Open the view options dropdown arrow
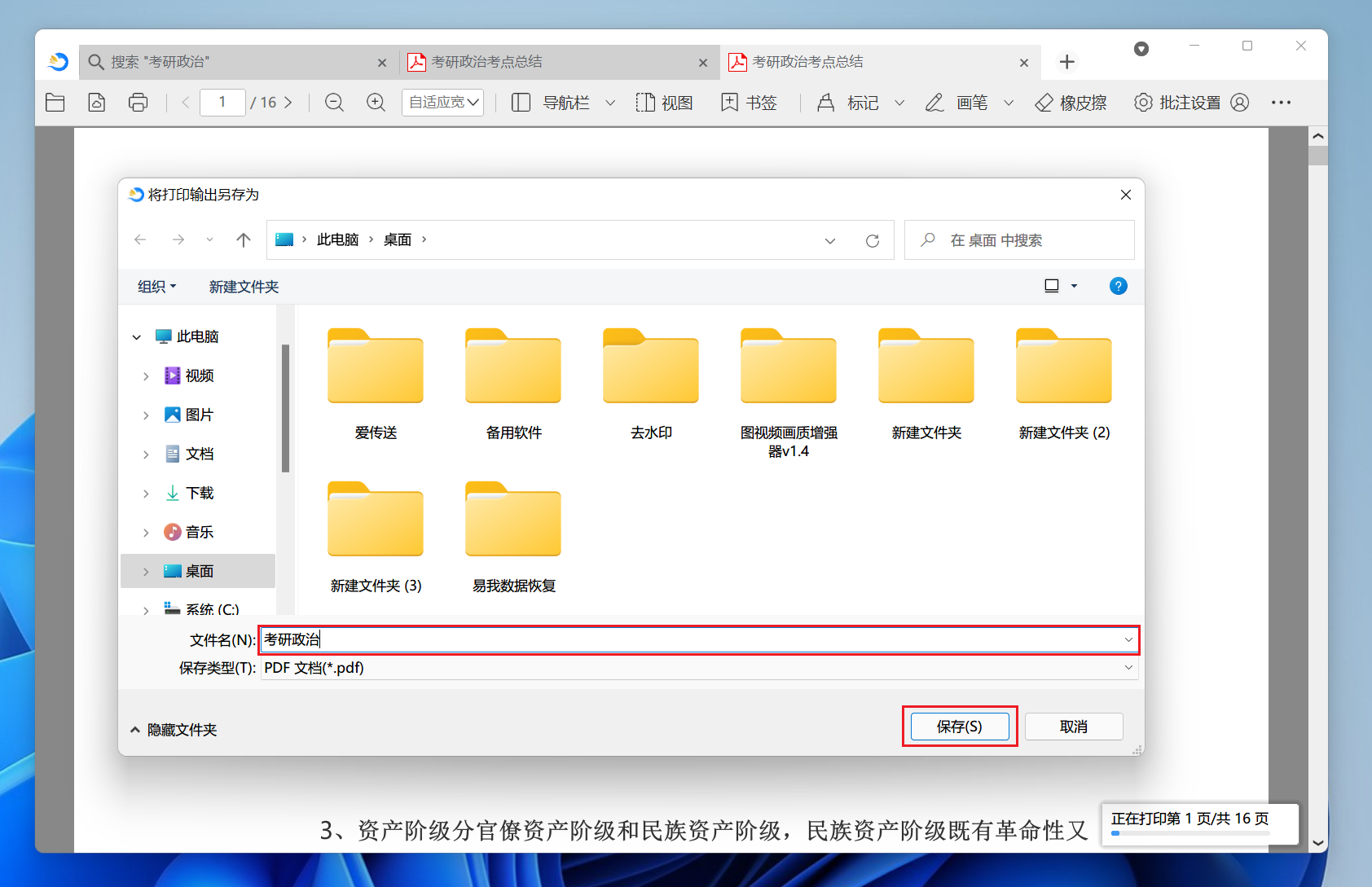Screen dimensions: 1372x887 (x=1074, y=286)
